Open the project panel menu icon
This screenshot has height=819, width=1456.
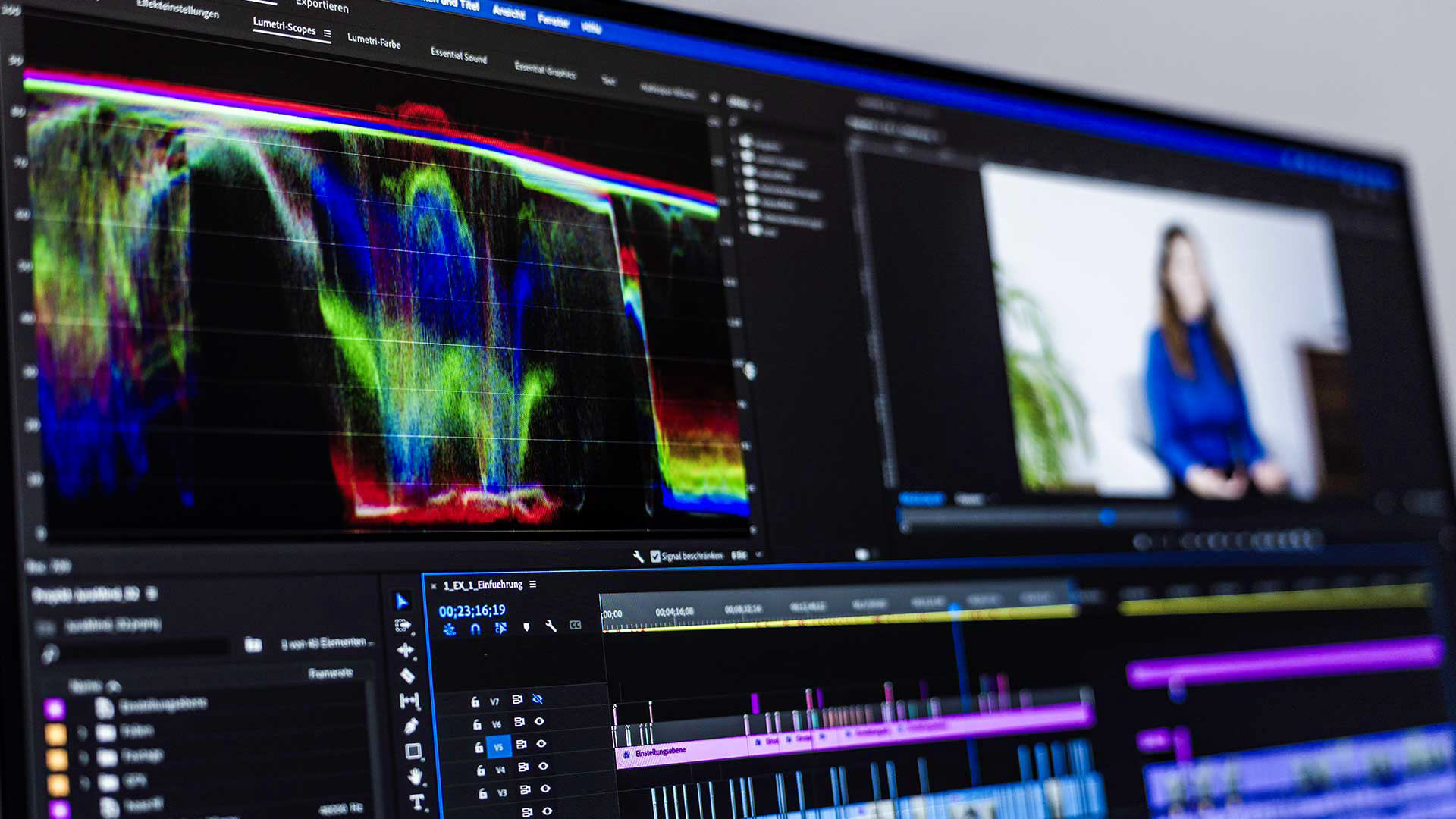click(x=152, y=592)
